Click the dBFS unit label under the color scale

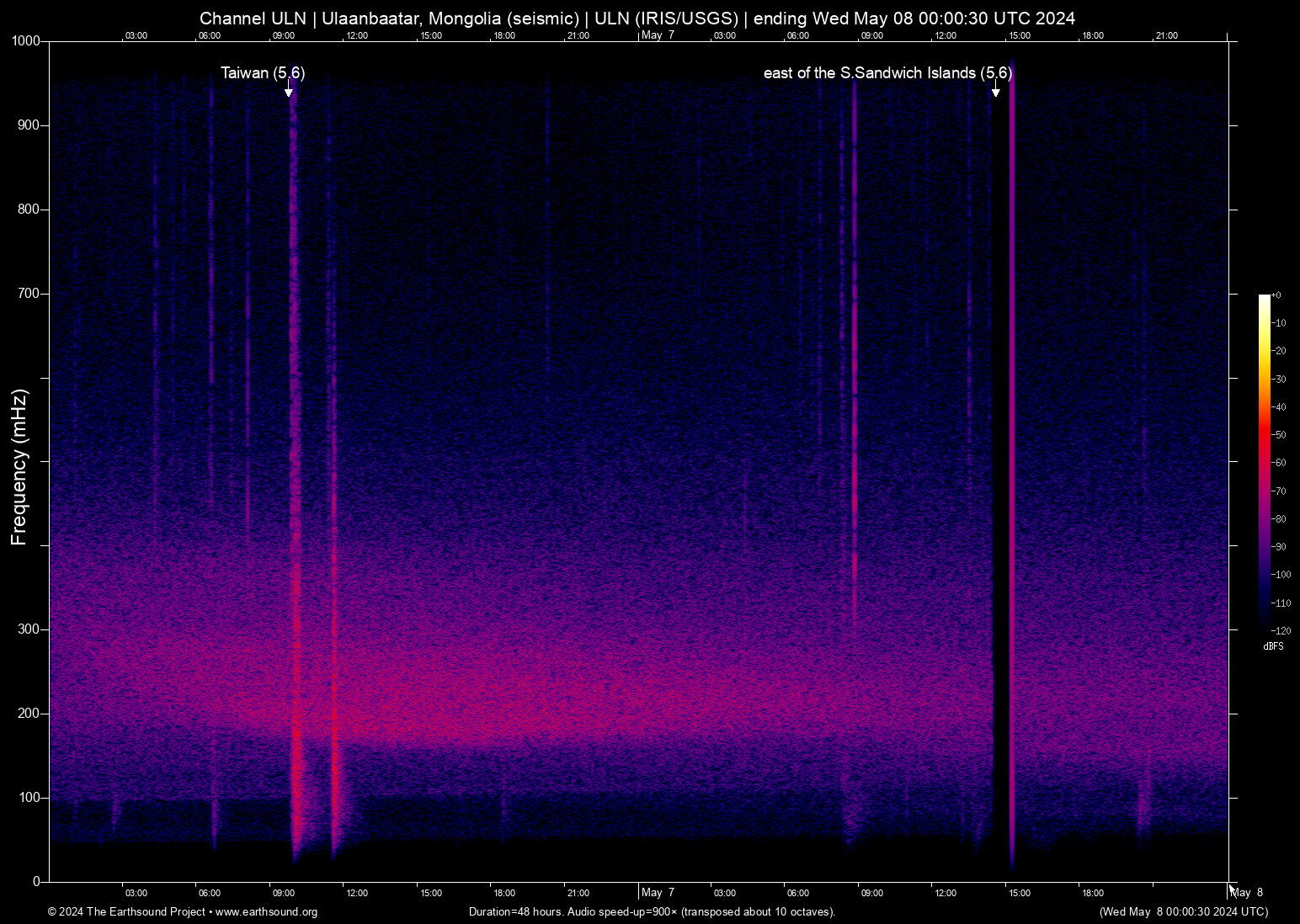1273,646
